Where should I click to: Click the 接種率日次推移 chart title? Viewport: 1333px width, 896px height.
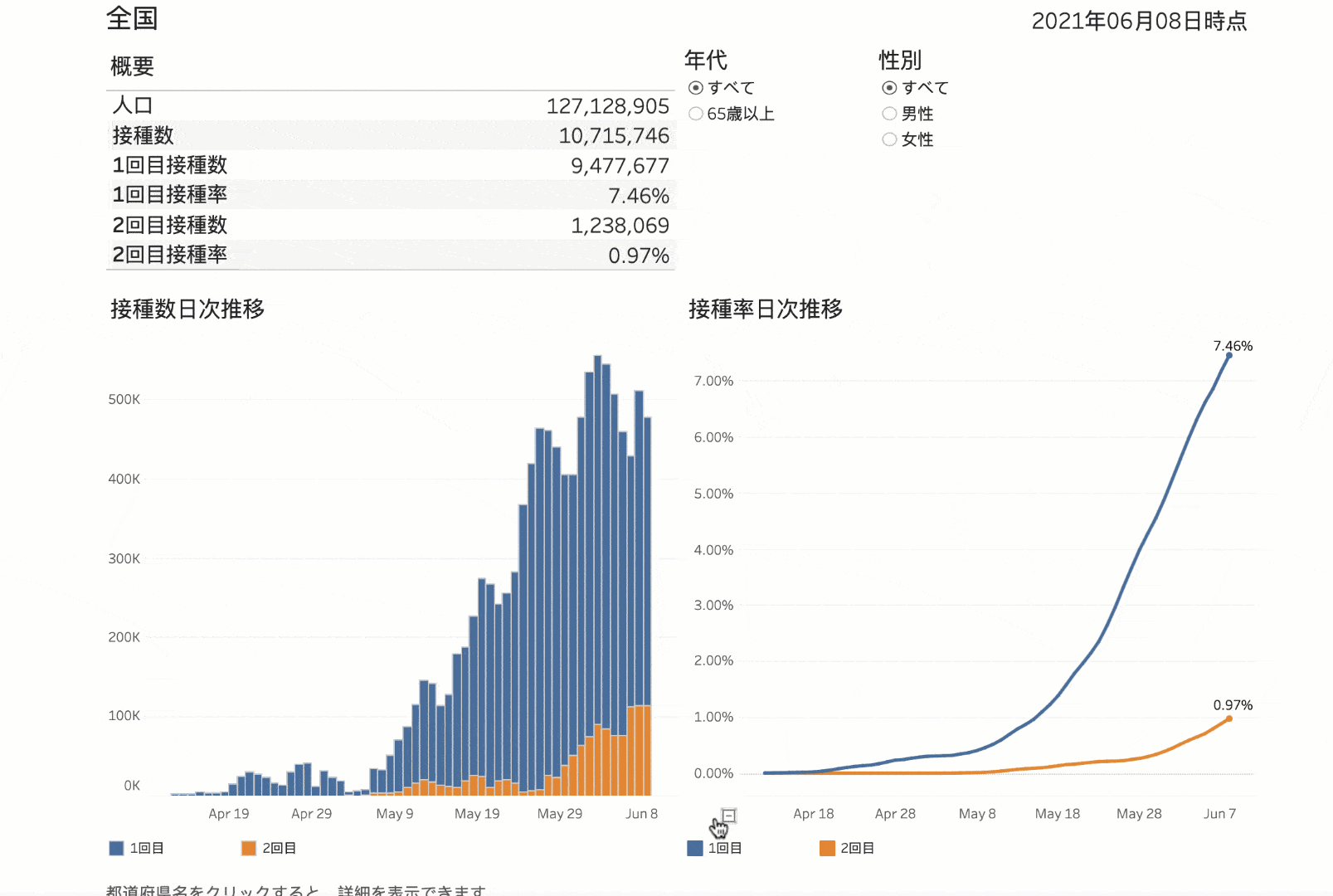click(765, 309)
